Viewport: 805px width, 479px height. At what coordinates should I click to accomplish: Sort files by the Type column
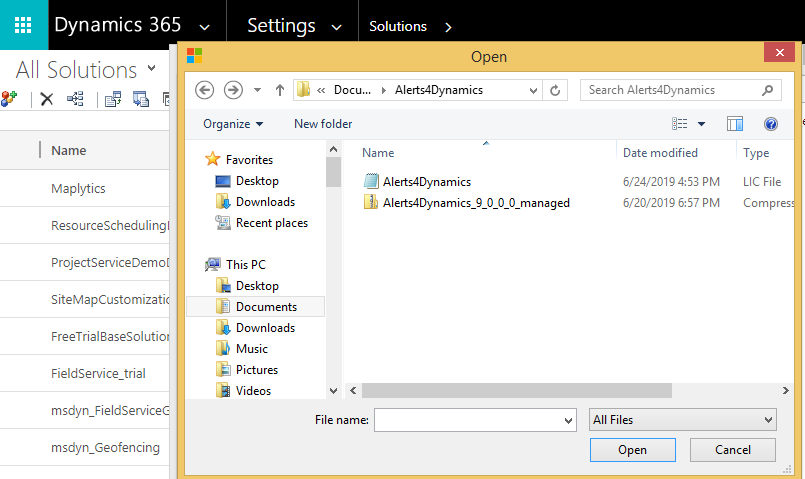coord(756,152)
